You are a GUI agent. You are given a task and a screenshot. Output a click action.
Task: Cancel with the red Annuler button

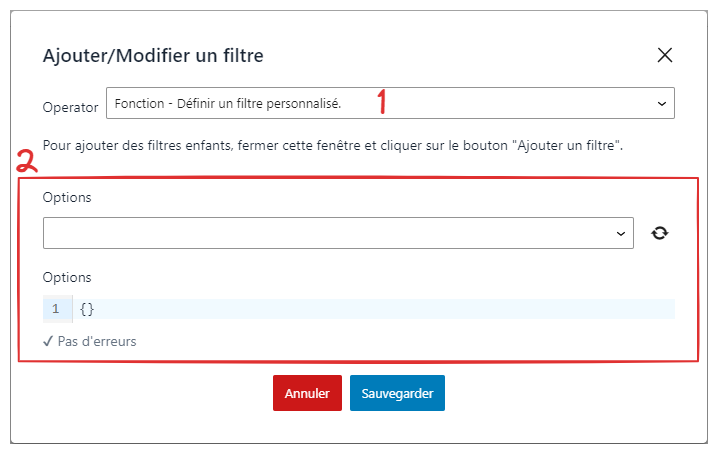(307, 393)
